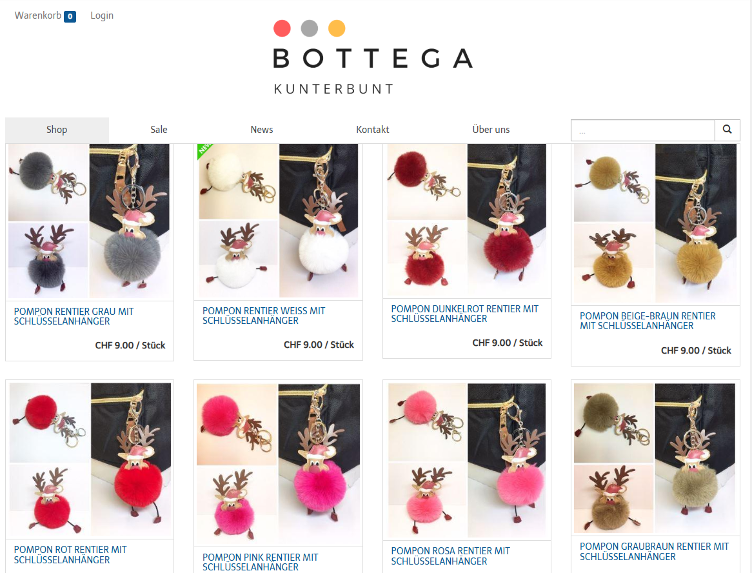Open Pompon Dunkelrot Rentier product link
Image resolution: width=752 pixels, height=573 pixels.
(465, 314)
